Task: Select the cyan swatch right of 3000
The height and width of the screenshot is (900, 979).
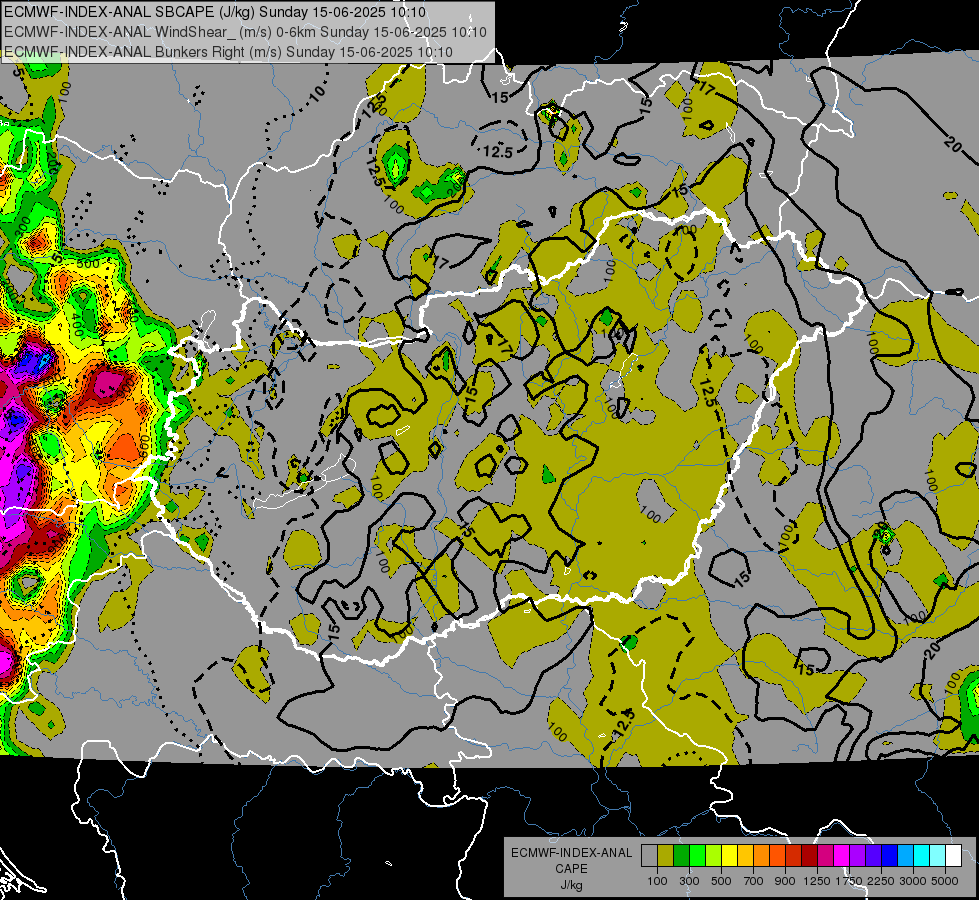Action: tap(922, 856)
